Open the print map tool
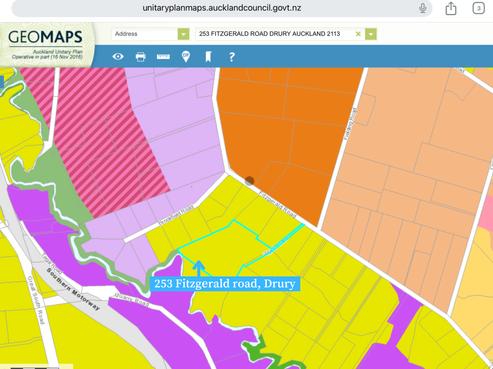The width and height of the screenshot is (493, 369). (x=141, y=57)
